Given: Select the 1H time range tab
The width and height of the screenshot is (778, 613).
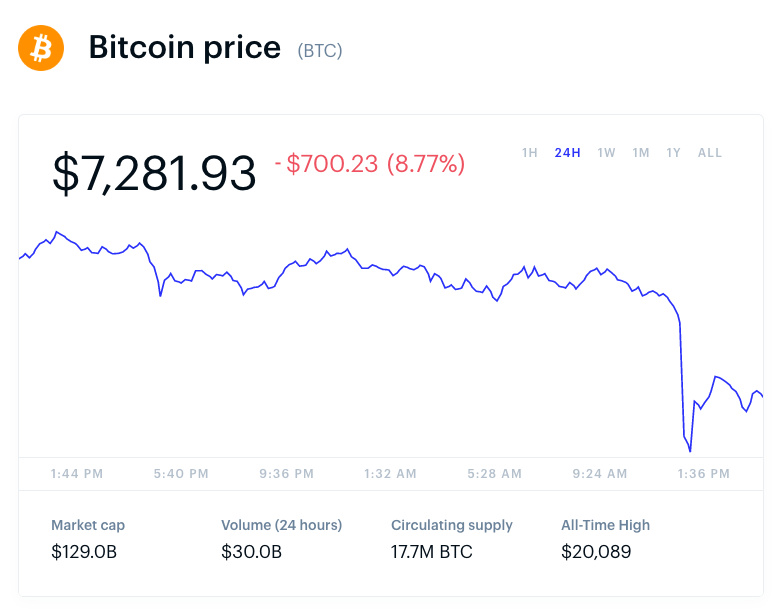Looking at the screenshot, I should 530,153.
